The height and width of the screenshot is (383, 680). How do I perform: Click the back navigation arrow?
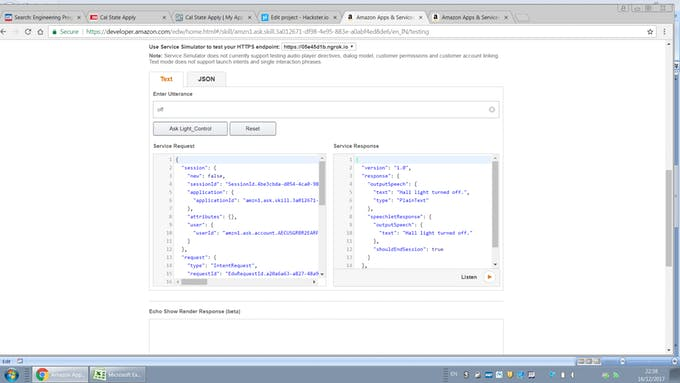pos(3,32)
